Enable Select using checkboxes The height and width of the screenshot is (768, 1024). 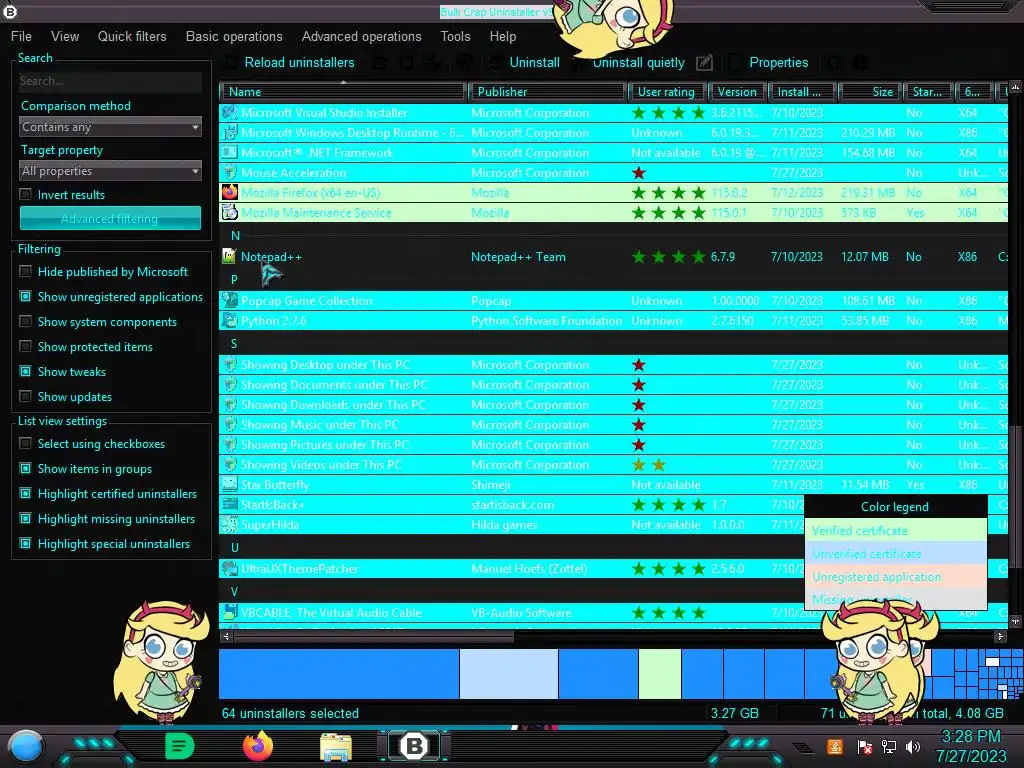click(25, 443)
